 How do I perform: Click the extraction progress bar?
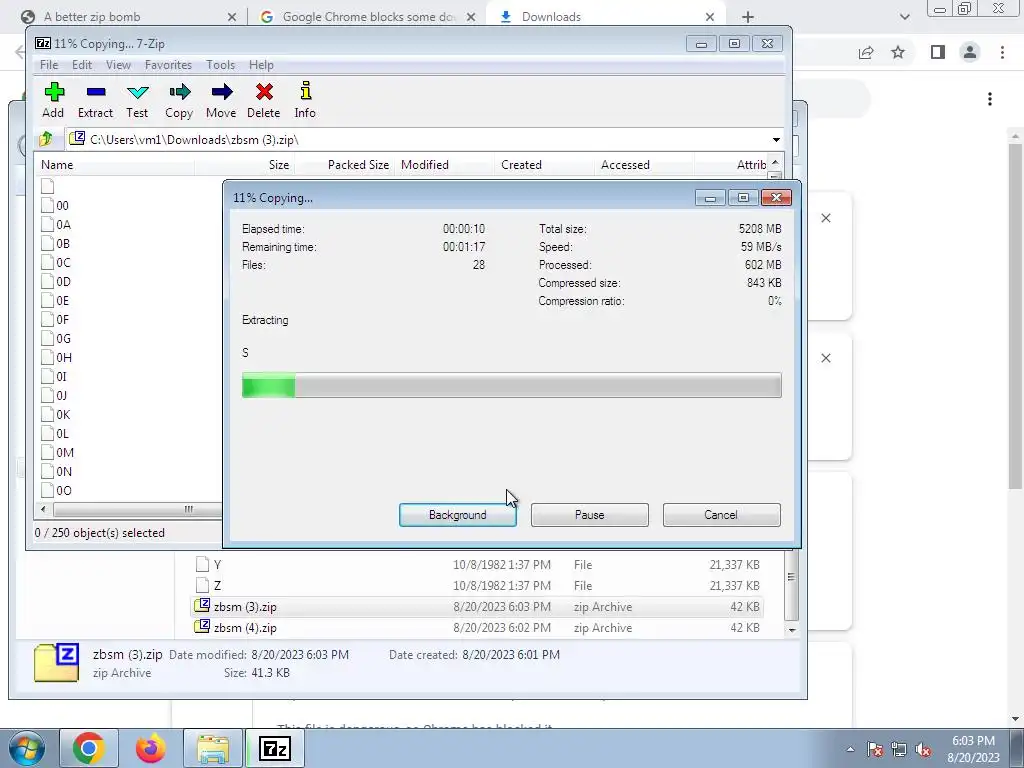coord(511,385)
